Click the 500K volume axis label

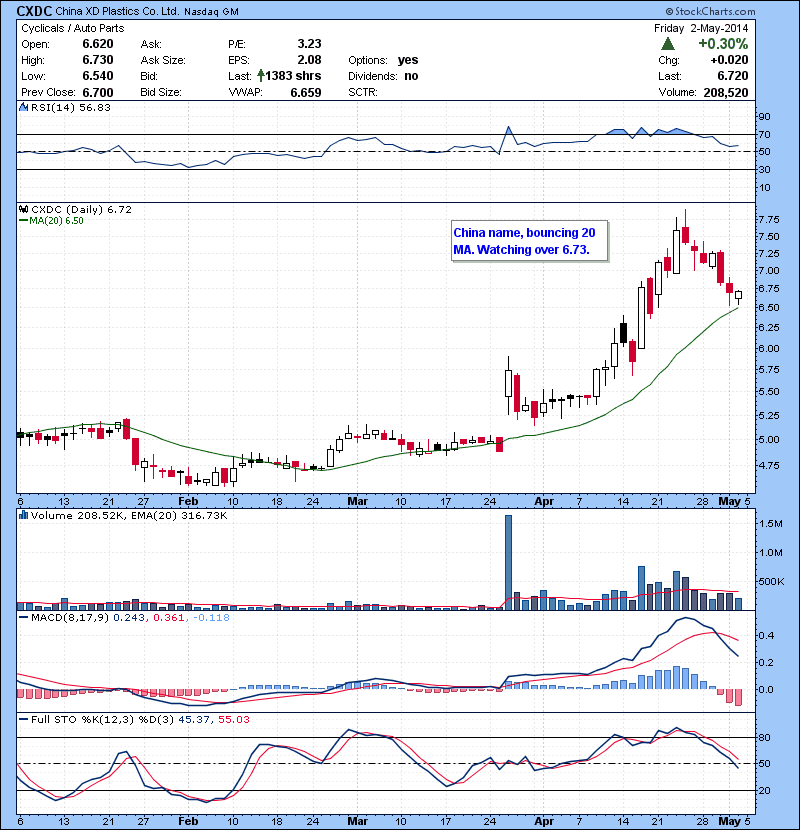tap(771, 582)
